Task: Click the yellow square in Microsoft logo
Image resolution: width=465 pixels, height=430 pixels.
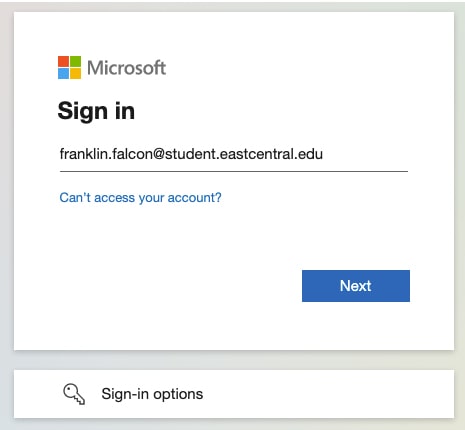Action: [x=75, y=74]
